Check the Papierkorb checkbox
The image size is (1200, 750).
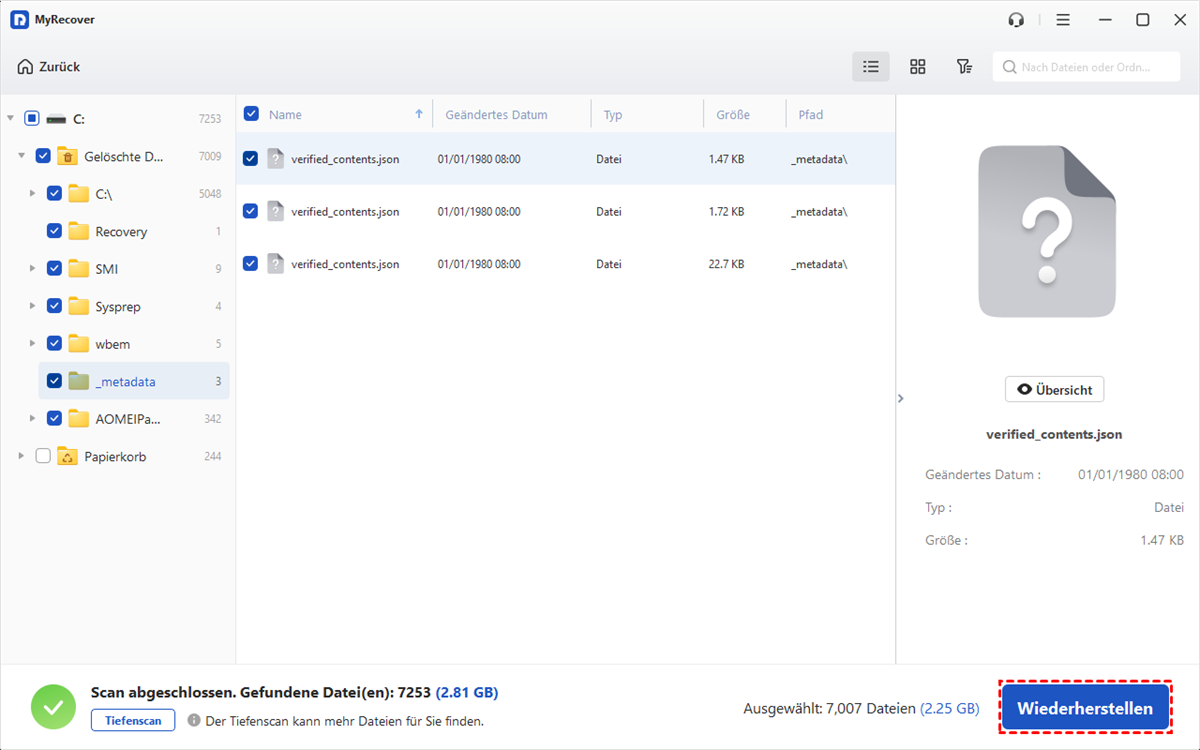tap(43, 456)
